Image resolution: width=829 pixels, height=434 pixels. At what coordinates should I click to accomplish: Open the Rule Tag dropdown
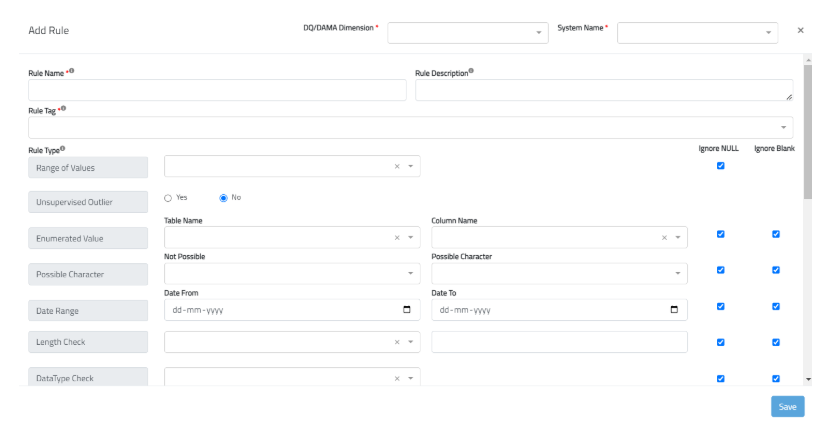[x=411, y=128]
